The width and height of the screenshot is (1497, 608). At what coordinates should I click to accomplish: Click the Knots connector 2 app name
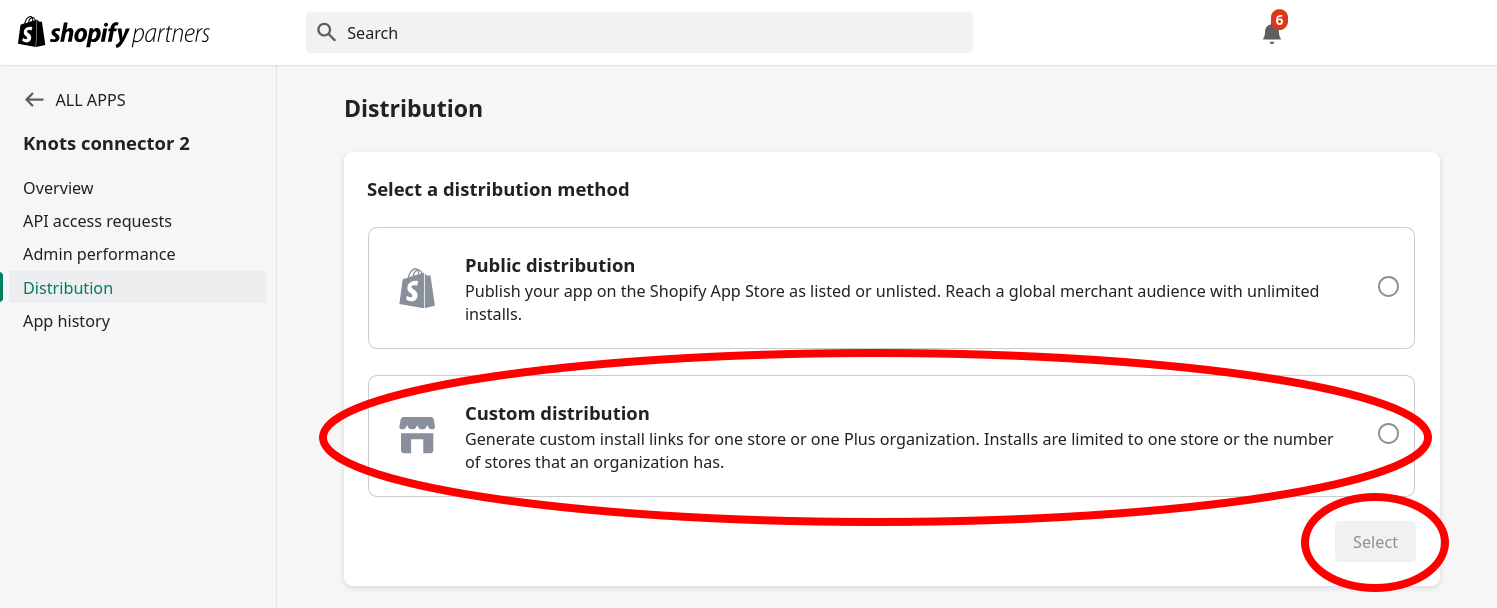click(x=106, y=144)
